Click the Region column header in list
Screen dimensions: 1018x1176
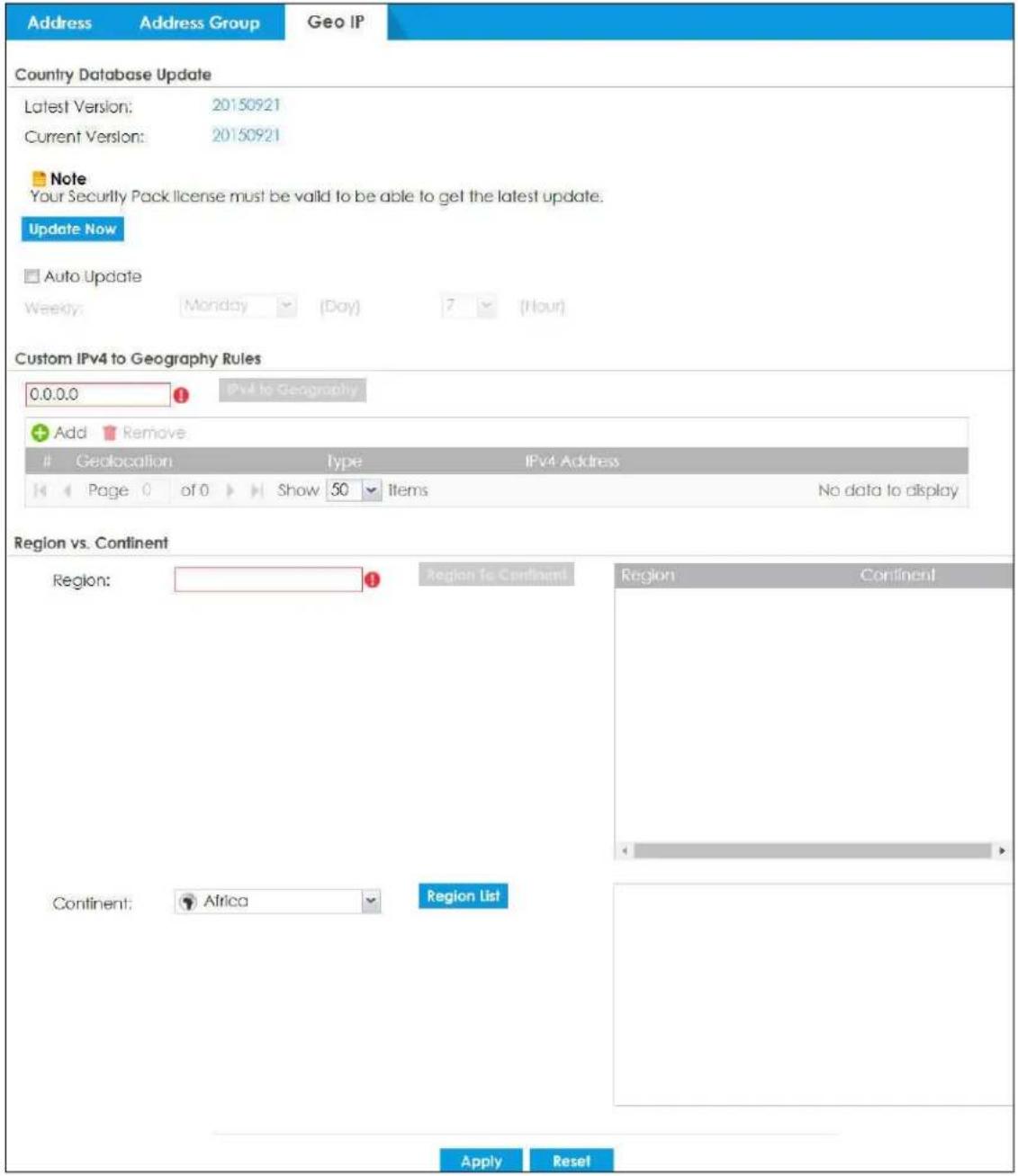pos(647,575)
